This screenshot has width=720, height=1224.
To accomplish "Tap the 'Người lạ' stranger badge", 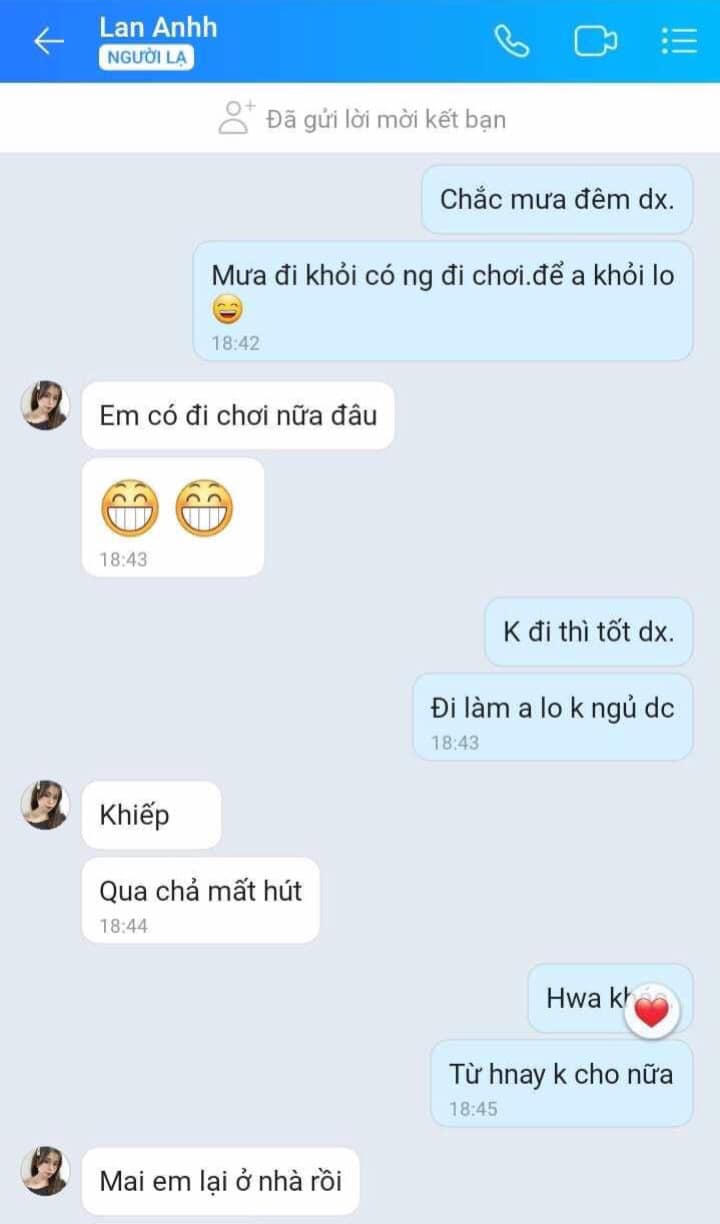I will (x=146, y=59).
